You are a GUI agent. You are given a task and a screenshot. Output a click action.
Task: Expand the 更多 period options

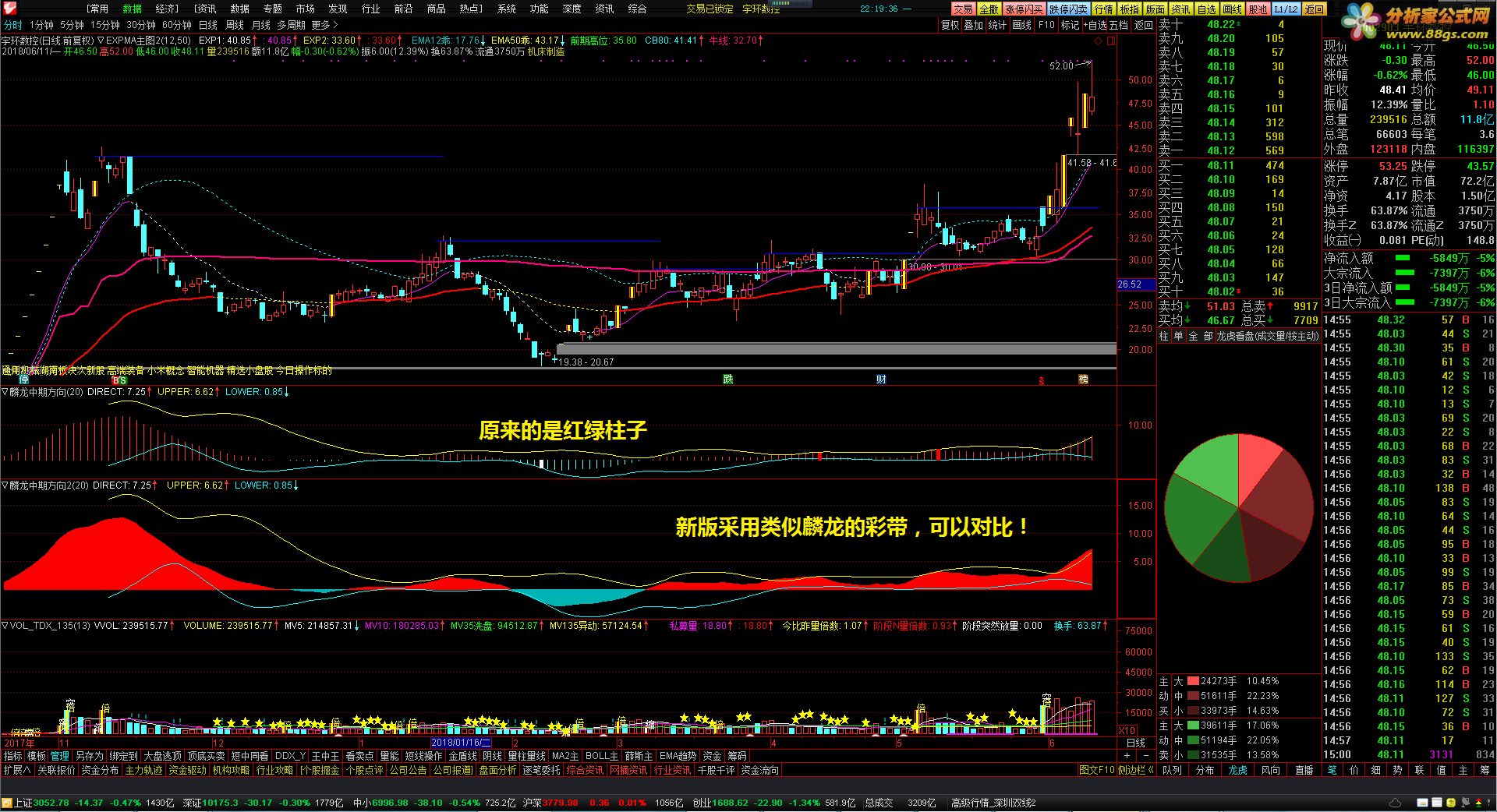click(x=324, y=25)
